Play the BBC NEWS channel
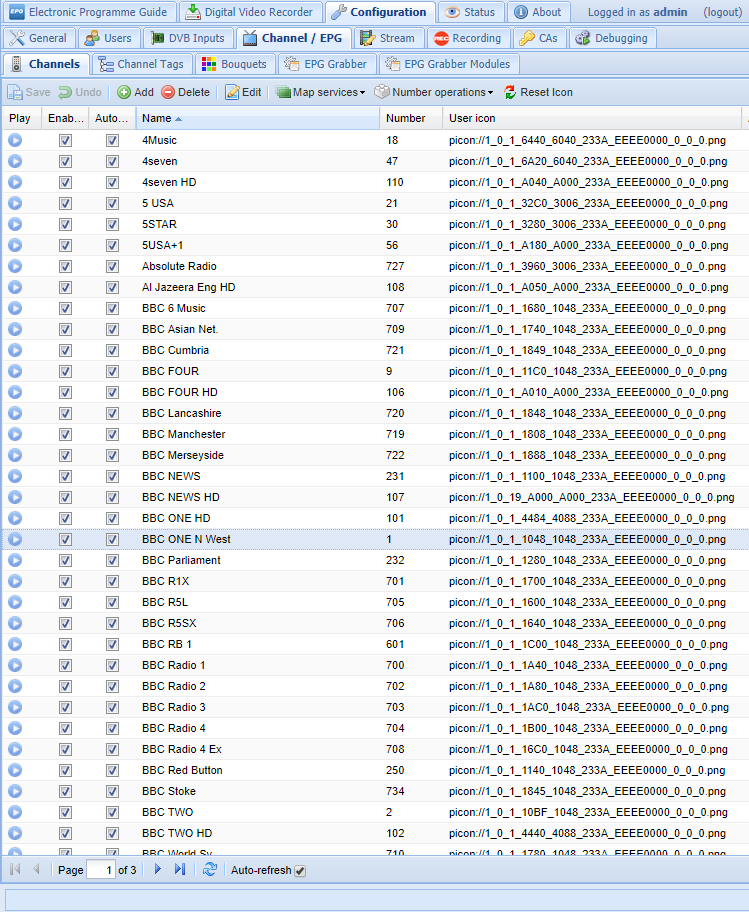Viewport: 749px width, 912px height. point(15,476)
